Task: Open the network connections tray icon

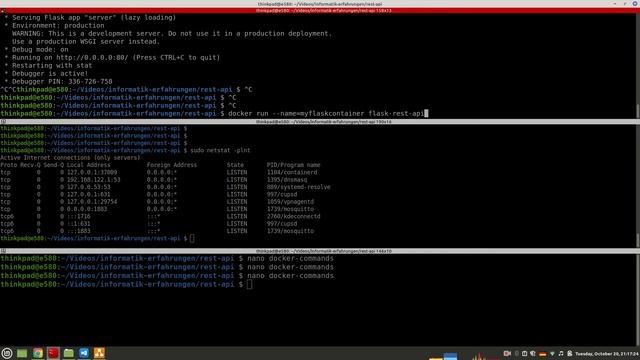Action: coord(552,353)
